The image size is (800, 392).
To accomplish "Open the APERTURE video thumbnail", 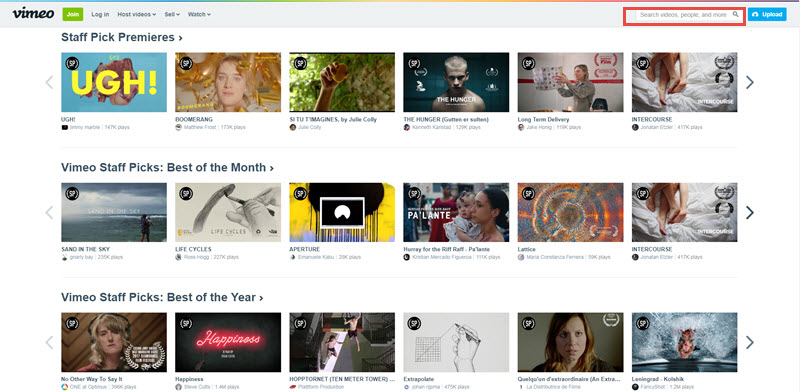I will pyautogui.click(x=342, y=212).
